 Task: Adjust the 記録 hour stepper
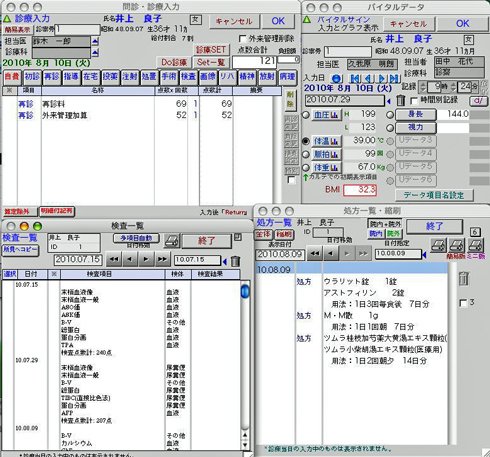[x=423, y=87]
